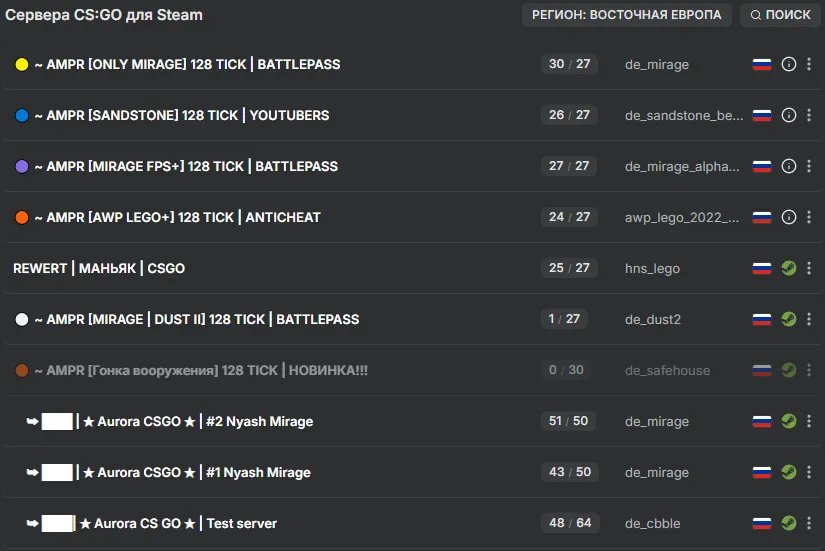Open the region selector РЕГИОН: ВОСТОЧНАЯ ЕВРОПА
Screen dimensions: 825x551
(x=626, y=15)
